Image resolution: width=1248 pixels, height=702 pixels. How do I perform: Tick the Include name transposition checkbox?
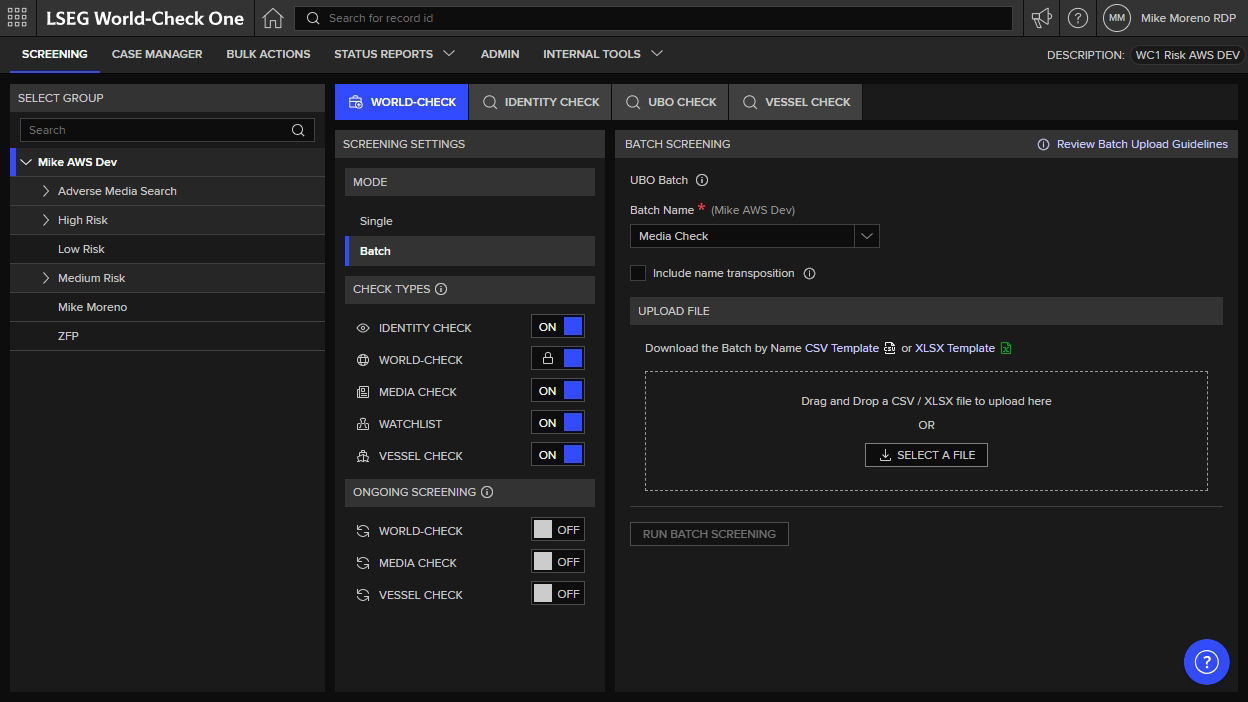pyautogui.click(x=638, y=273)
